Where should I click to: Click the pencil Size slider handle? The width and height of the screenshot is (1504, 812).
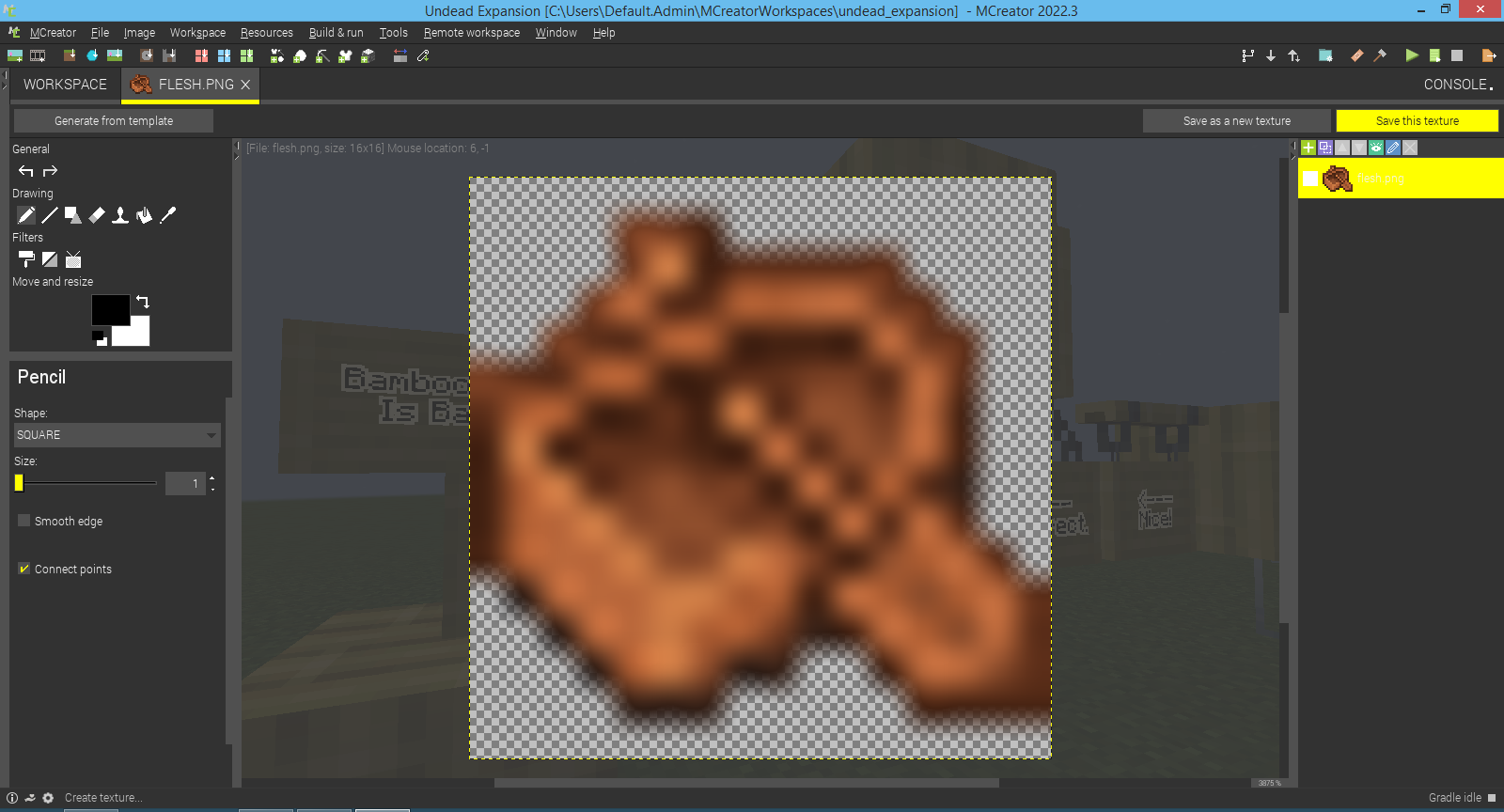point(19,483)
